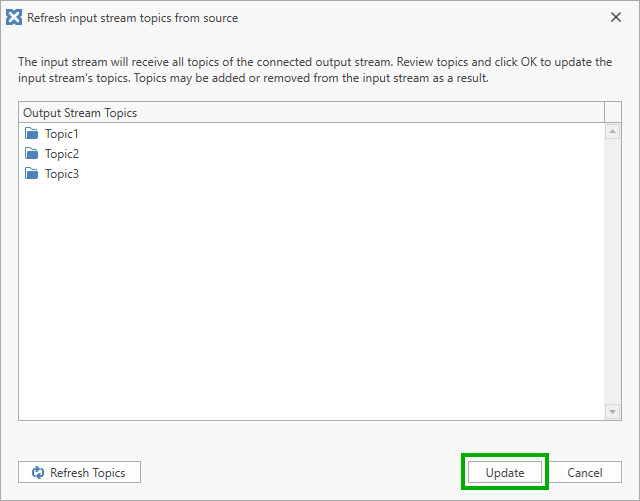The height and width of the screenshot is (501, 640).
Task: Select the Topic2 list entry
Action: coord(311,154)
